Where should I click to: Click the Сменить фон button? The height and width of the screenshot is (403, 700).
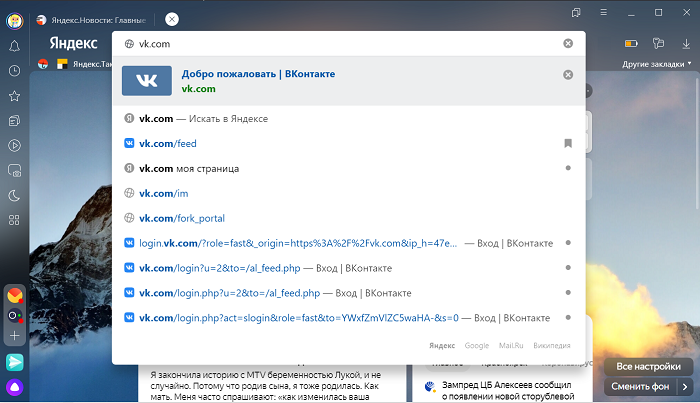pyautogui.click(x=640, y=386)
